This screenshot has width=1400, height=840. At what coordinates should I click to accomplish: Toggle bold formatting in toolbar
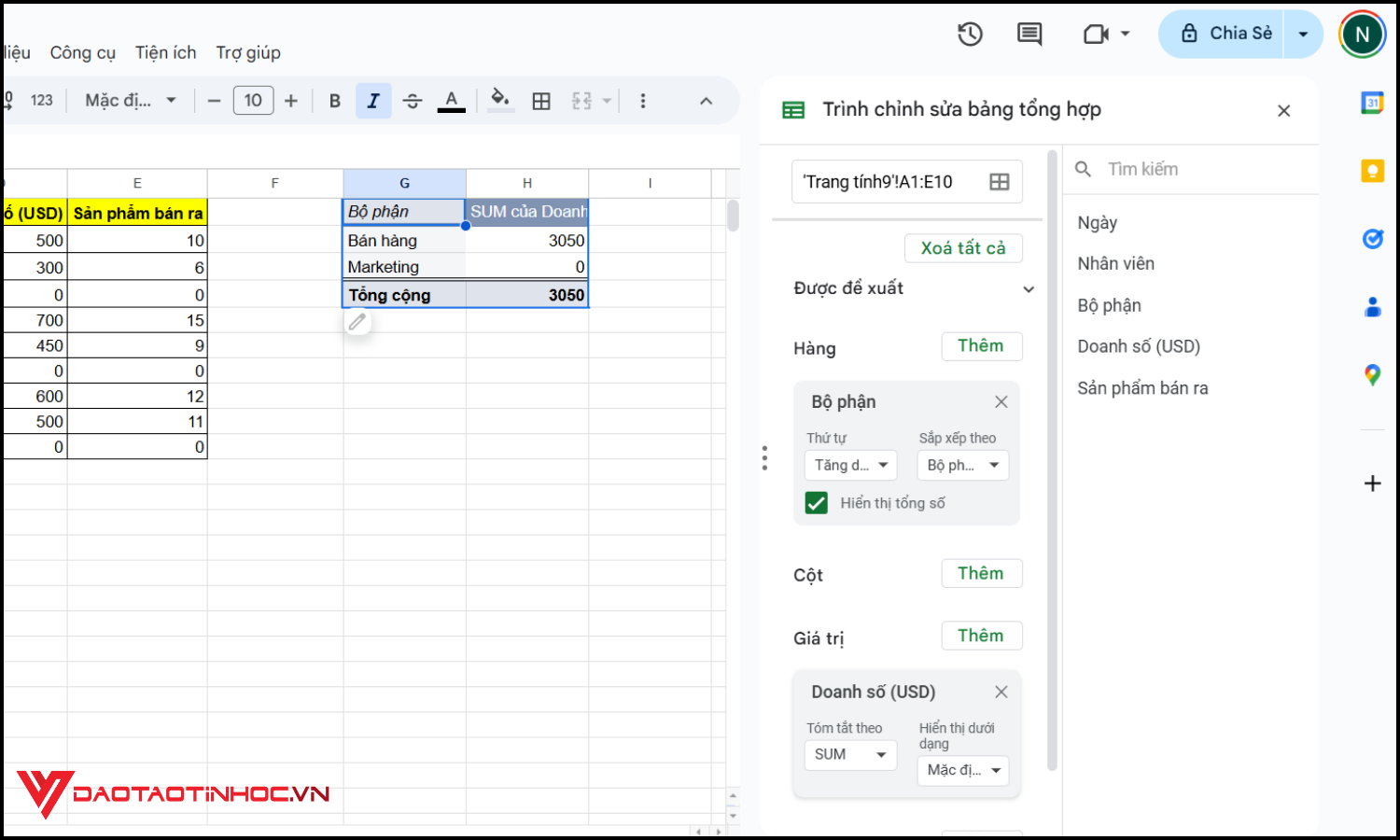(334, 100)
